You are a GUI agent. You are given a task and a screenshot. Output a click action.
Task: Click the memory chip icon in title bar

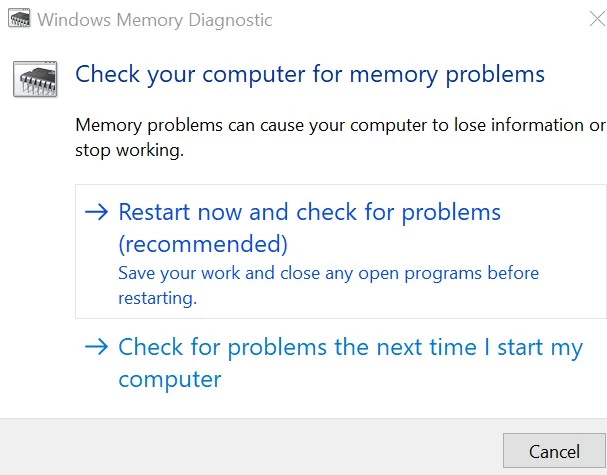pos(19,19)
